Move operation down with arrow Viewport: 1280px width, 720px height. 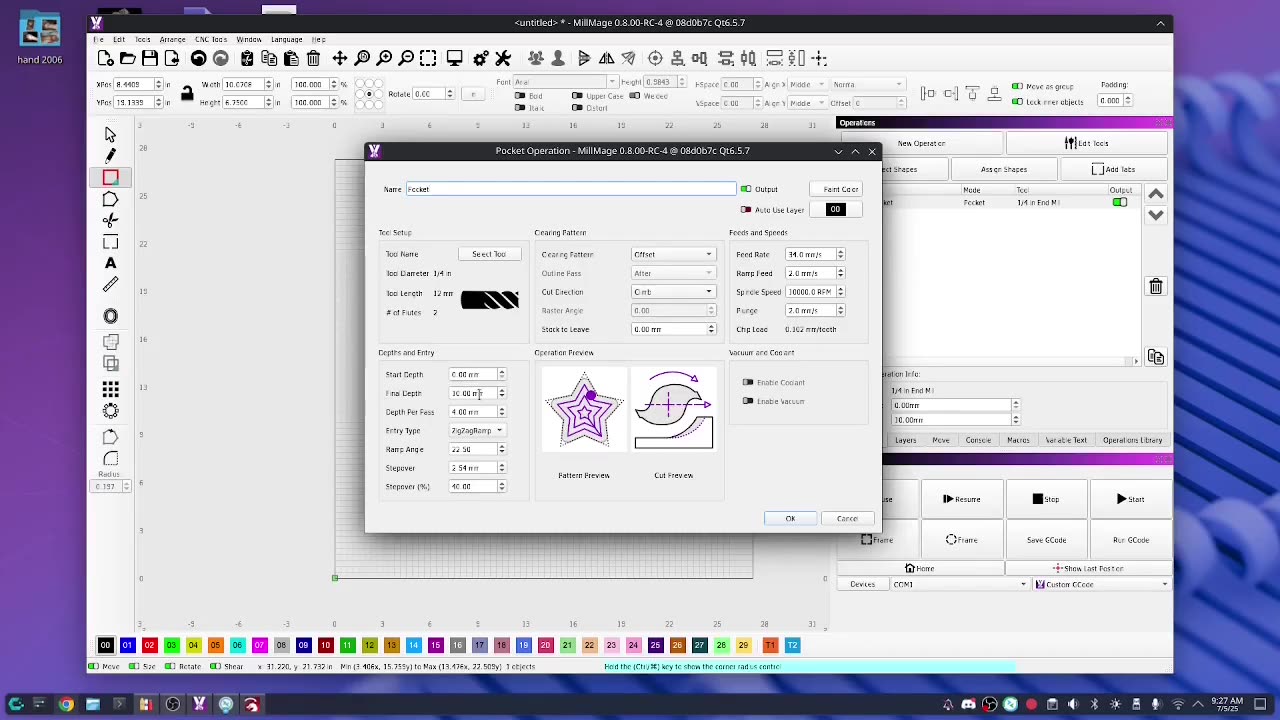click(1155, 215)
